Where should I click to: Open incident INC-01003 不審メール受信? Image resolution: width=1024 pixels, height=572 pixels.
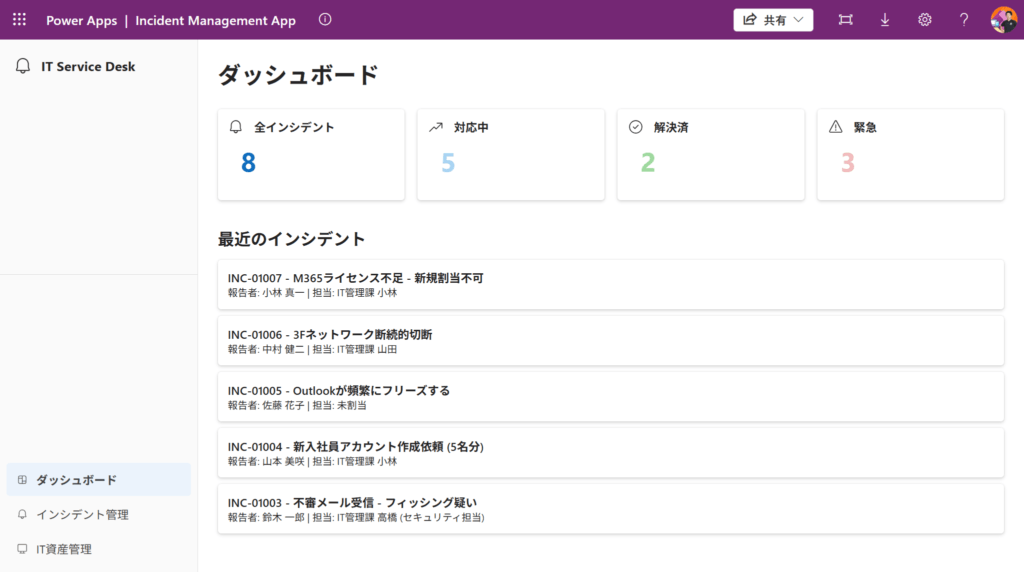(610, 509)
